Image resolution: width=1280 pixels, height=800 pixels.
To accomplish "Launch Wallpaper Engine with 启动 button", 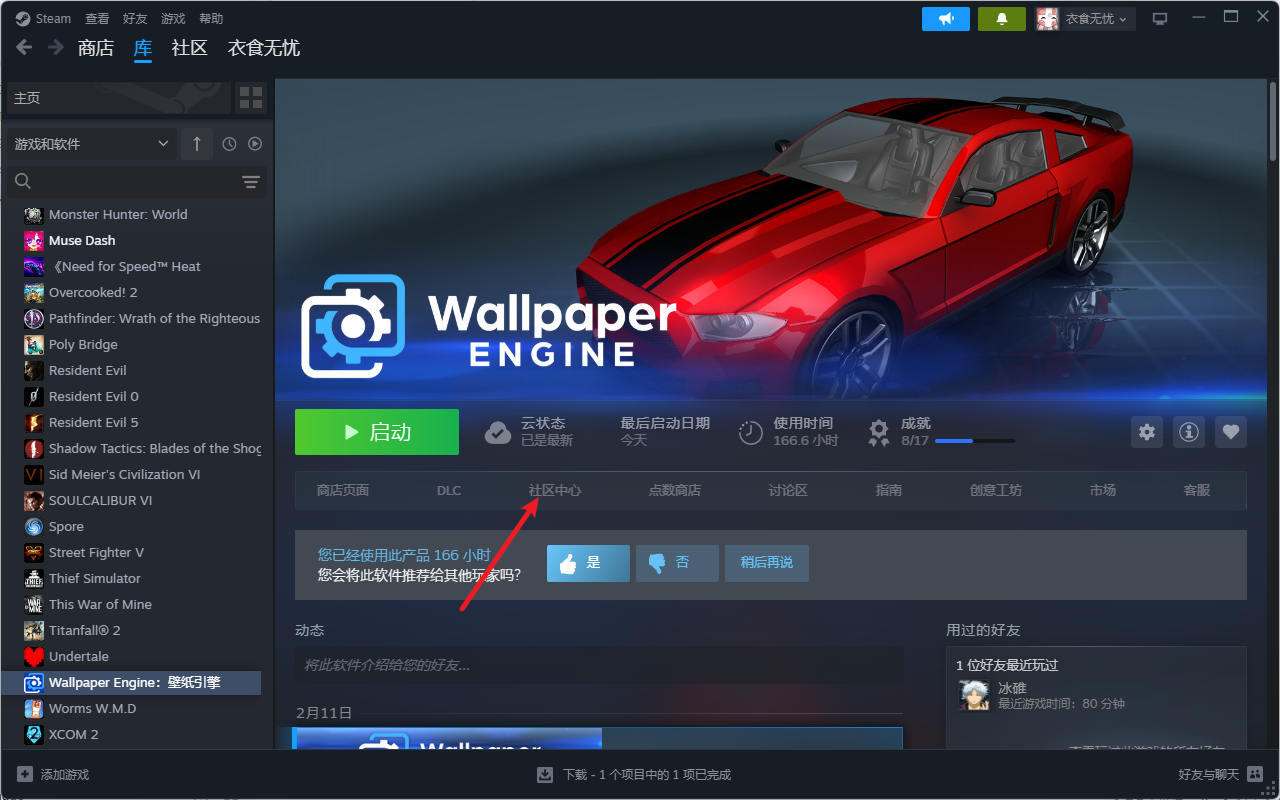I will pyautogui.click(x=377, y=432).
